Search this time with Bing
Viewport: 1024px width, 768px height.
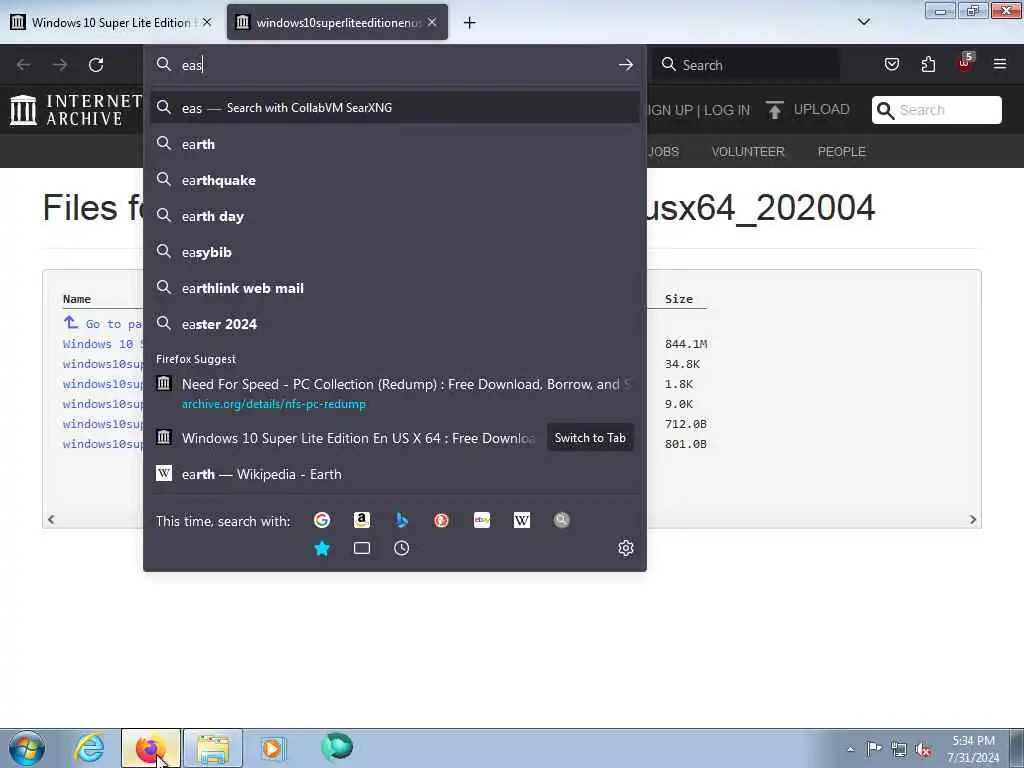coord(402,520)
